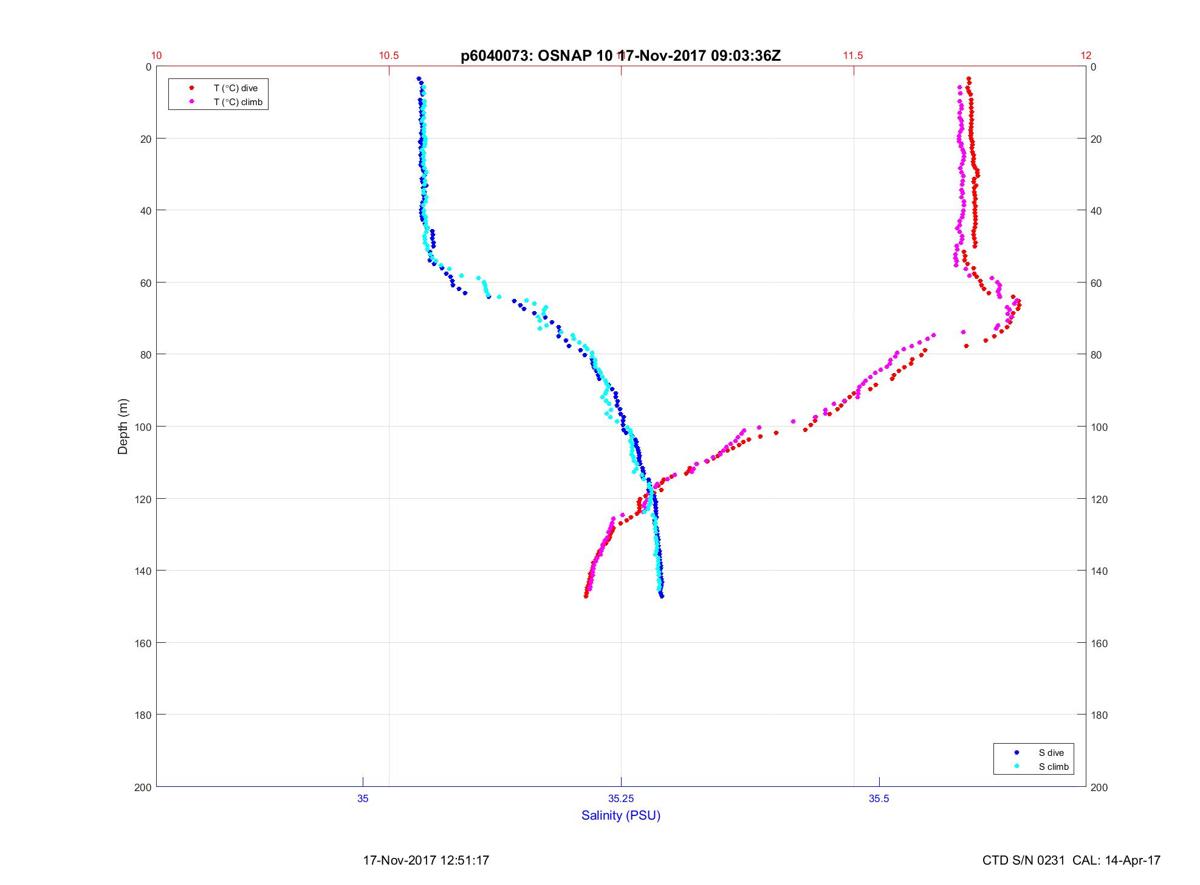The height and width of the screenshot is (885, 1200).
Task: Click the top-left temperature tick label 10
Action: [157, 55]
